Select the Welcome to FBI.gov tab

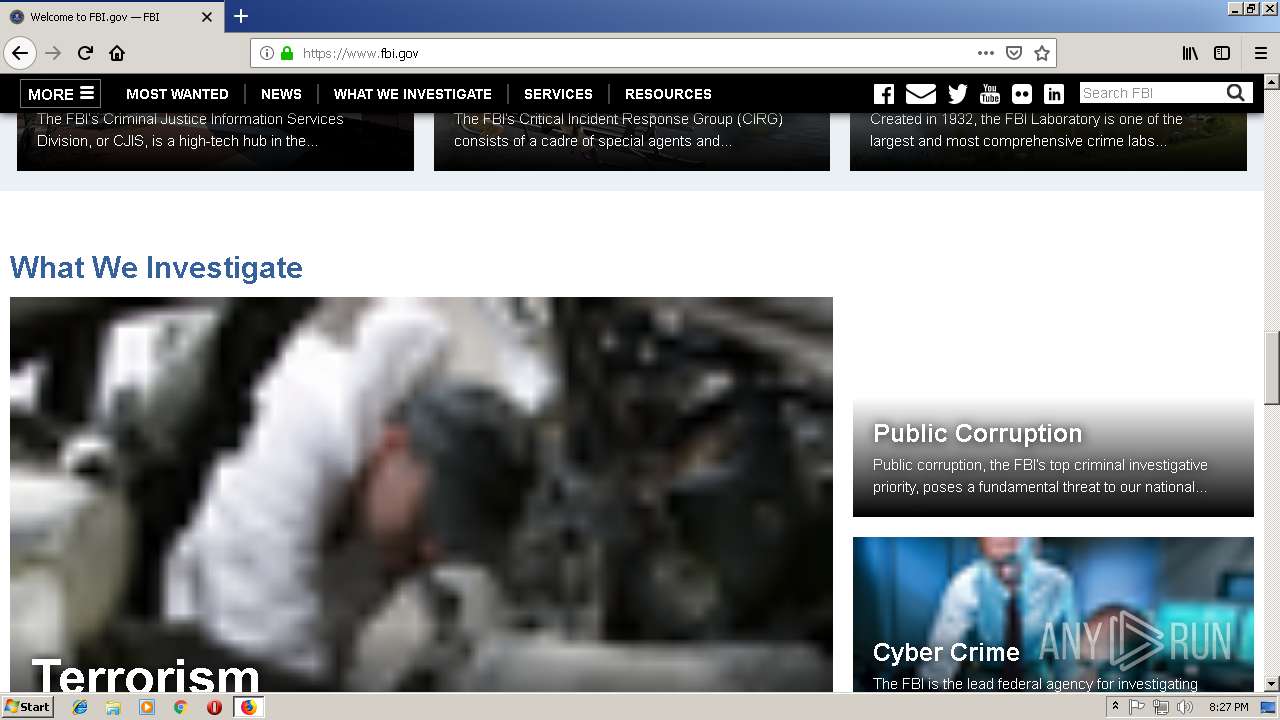(112, 17)
